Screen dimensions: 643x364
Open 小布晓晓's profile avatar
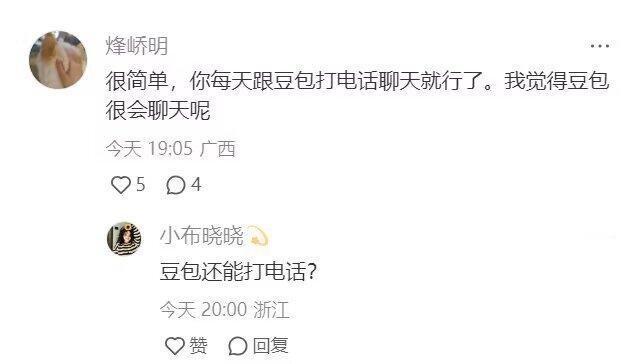(124, 239)
